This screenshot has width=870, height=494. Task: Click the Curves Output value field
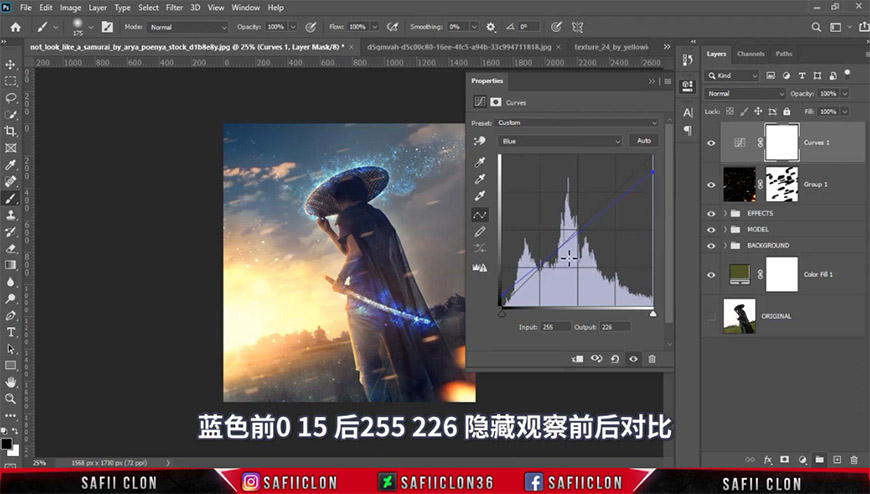(x=614, y=327)
